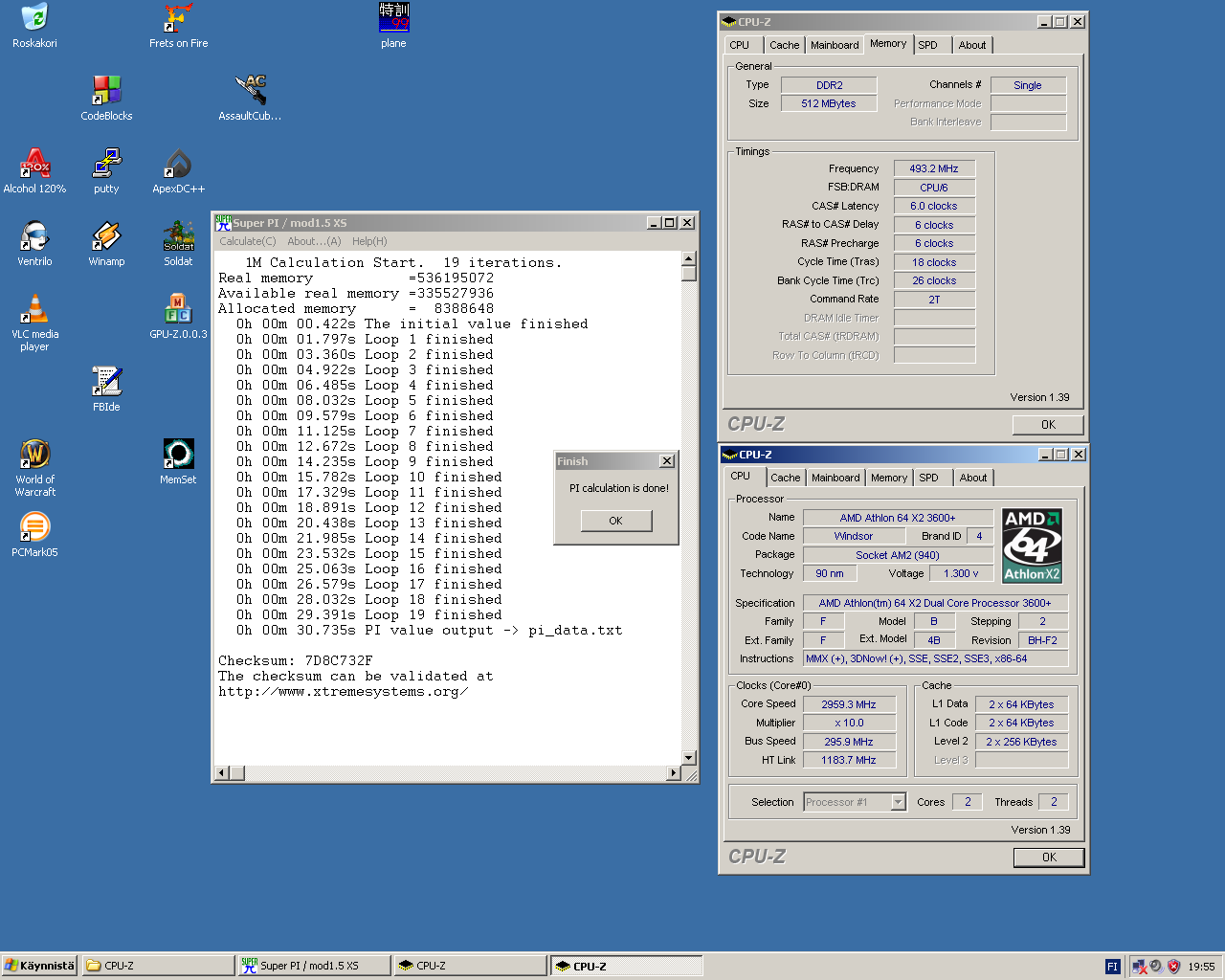Switch to the CPU-Z folder taskbar button
This screenshot has width=1225, height=980.
click(158, 966)
